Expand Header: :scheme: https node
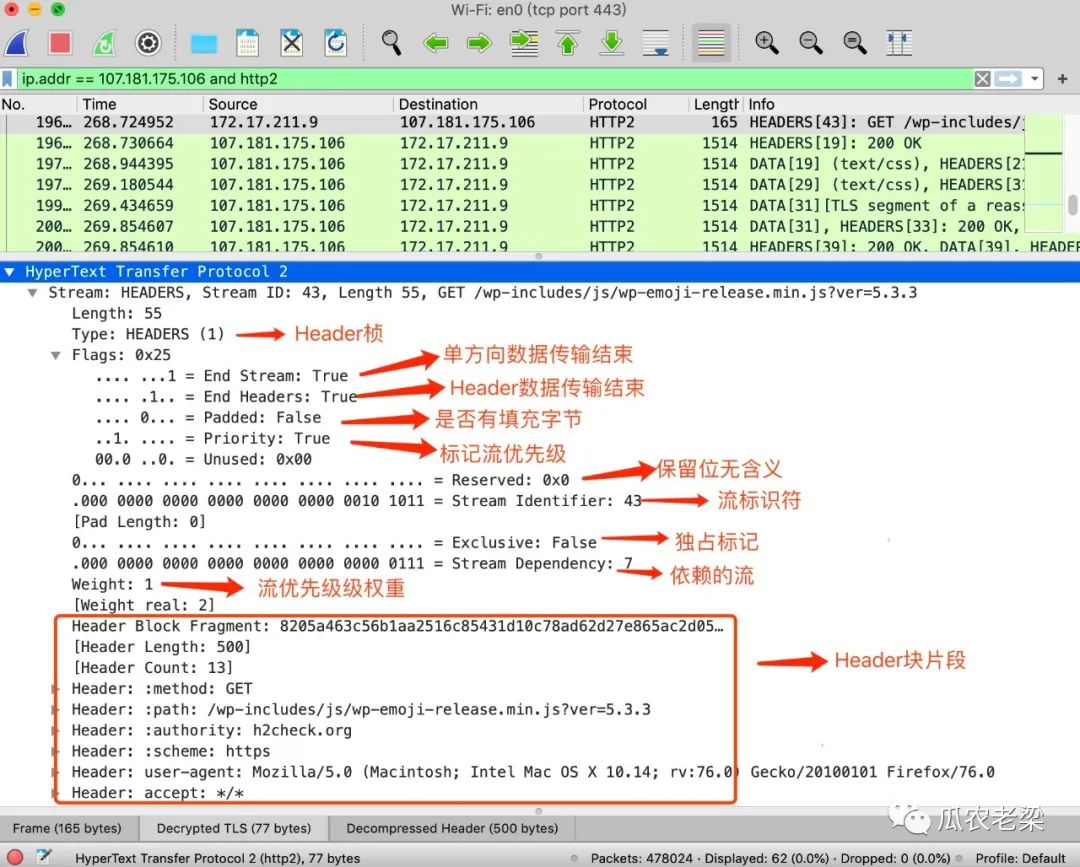The width and height of the screenshot is (1080, 867). (x=54, y=751)
